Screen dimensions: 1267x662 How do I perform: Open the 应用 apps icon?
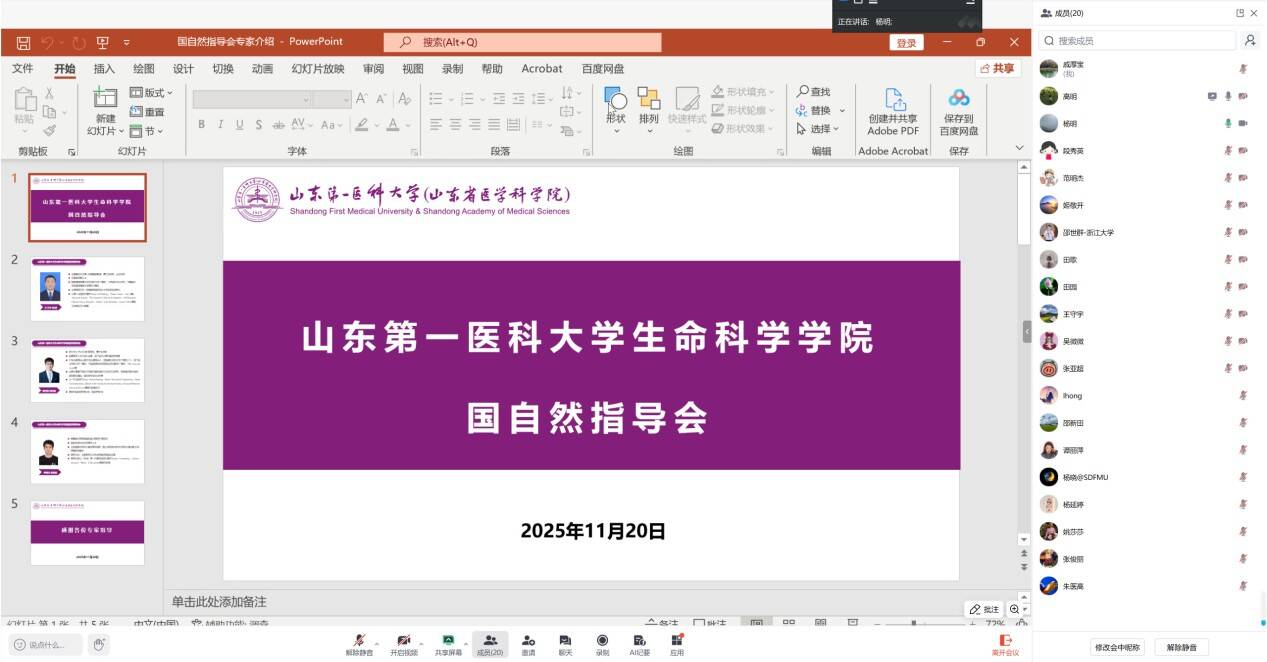[x=677, y=640]
